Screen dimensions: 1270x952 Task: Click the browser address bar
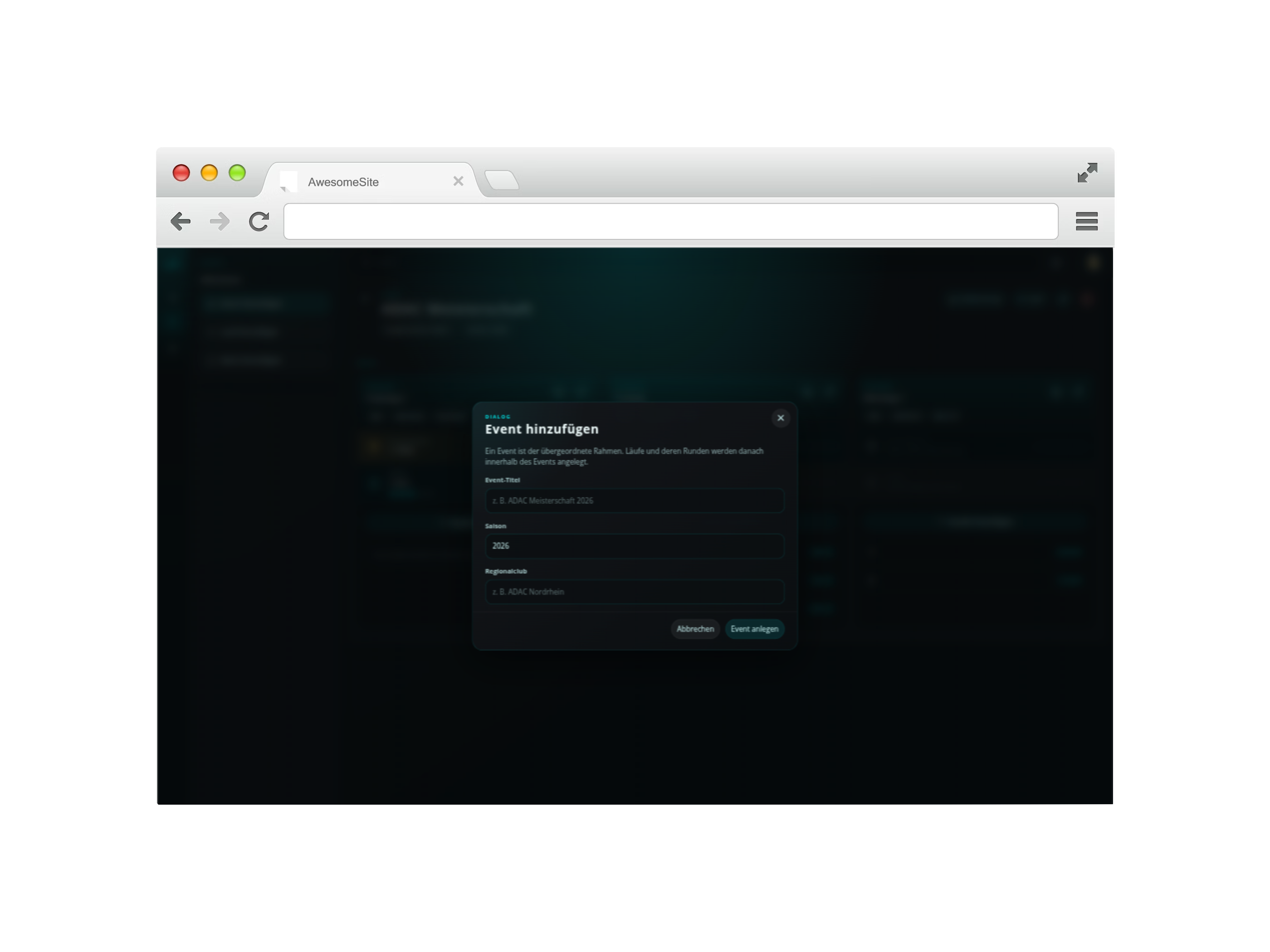coord(670,222)
